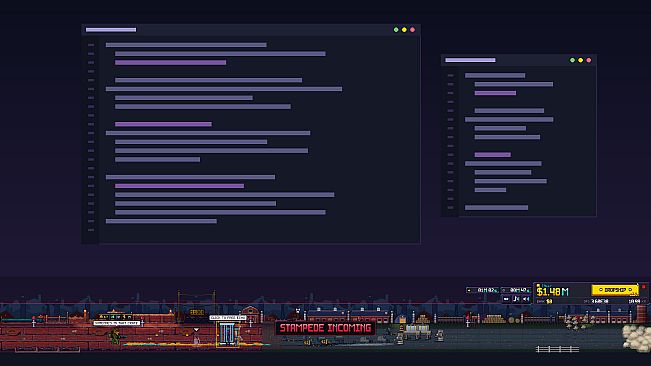Click the stampede dust cloud at right edge
Screen dimensions: 651x366
[x=636, y=337]
